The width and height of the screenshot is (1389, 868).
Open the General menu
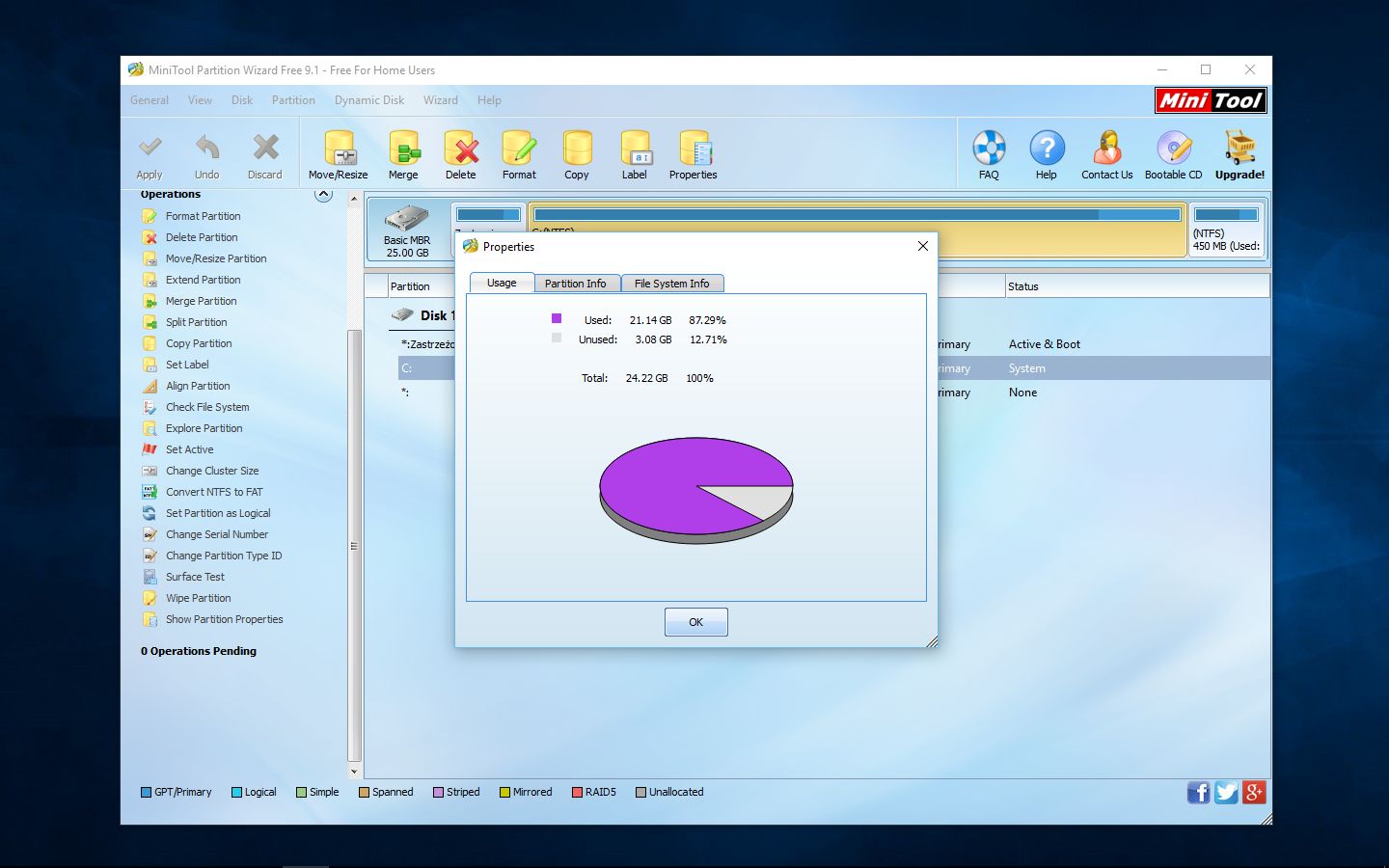tap(150, 100)
